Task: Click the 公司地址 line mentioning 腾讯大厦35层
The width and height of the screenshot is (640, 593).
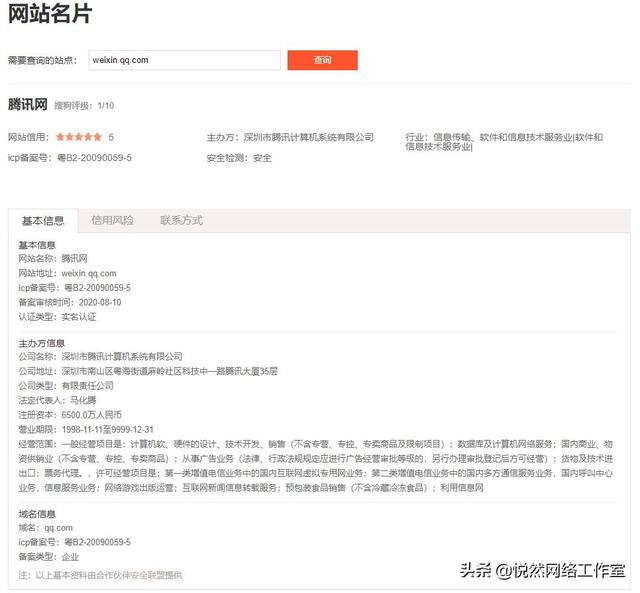Action: coord(148,371)
